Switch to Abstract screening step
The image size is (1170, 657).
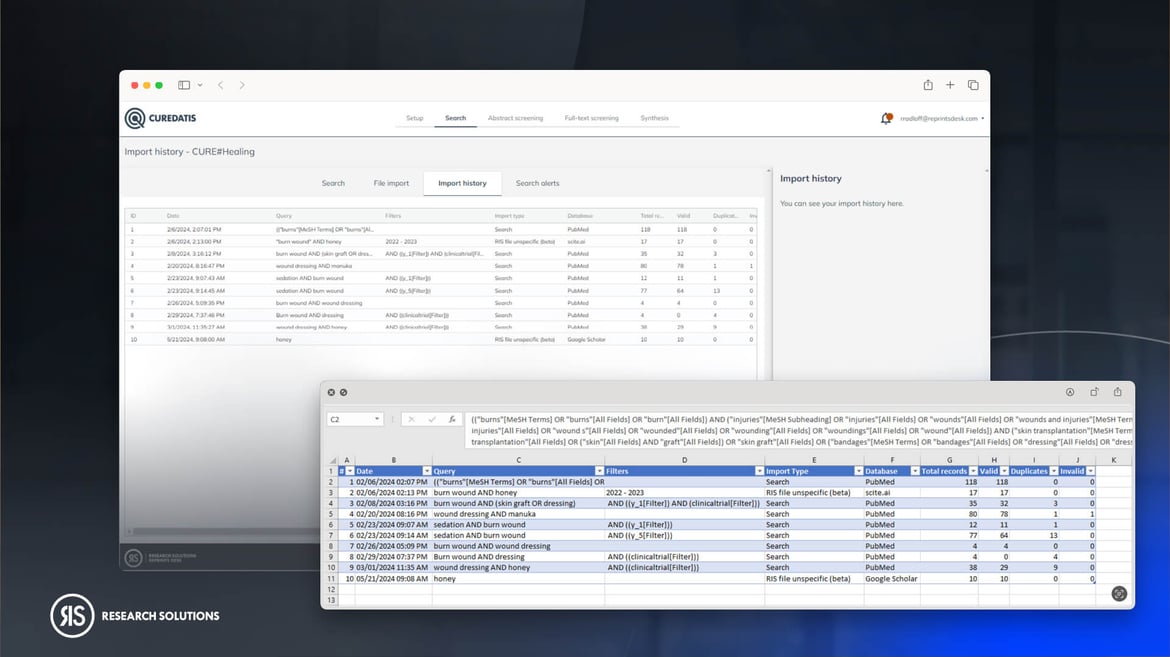[516, 118]
